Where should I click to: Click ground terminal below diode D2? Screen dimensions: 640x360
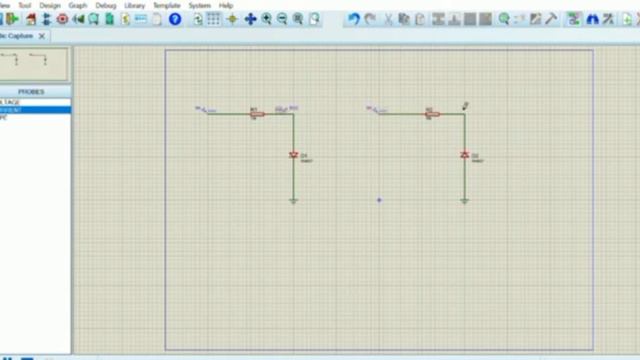point(464,201)
